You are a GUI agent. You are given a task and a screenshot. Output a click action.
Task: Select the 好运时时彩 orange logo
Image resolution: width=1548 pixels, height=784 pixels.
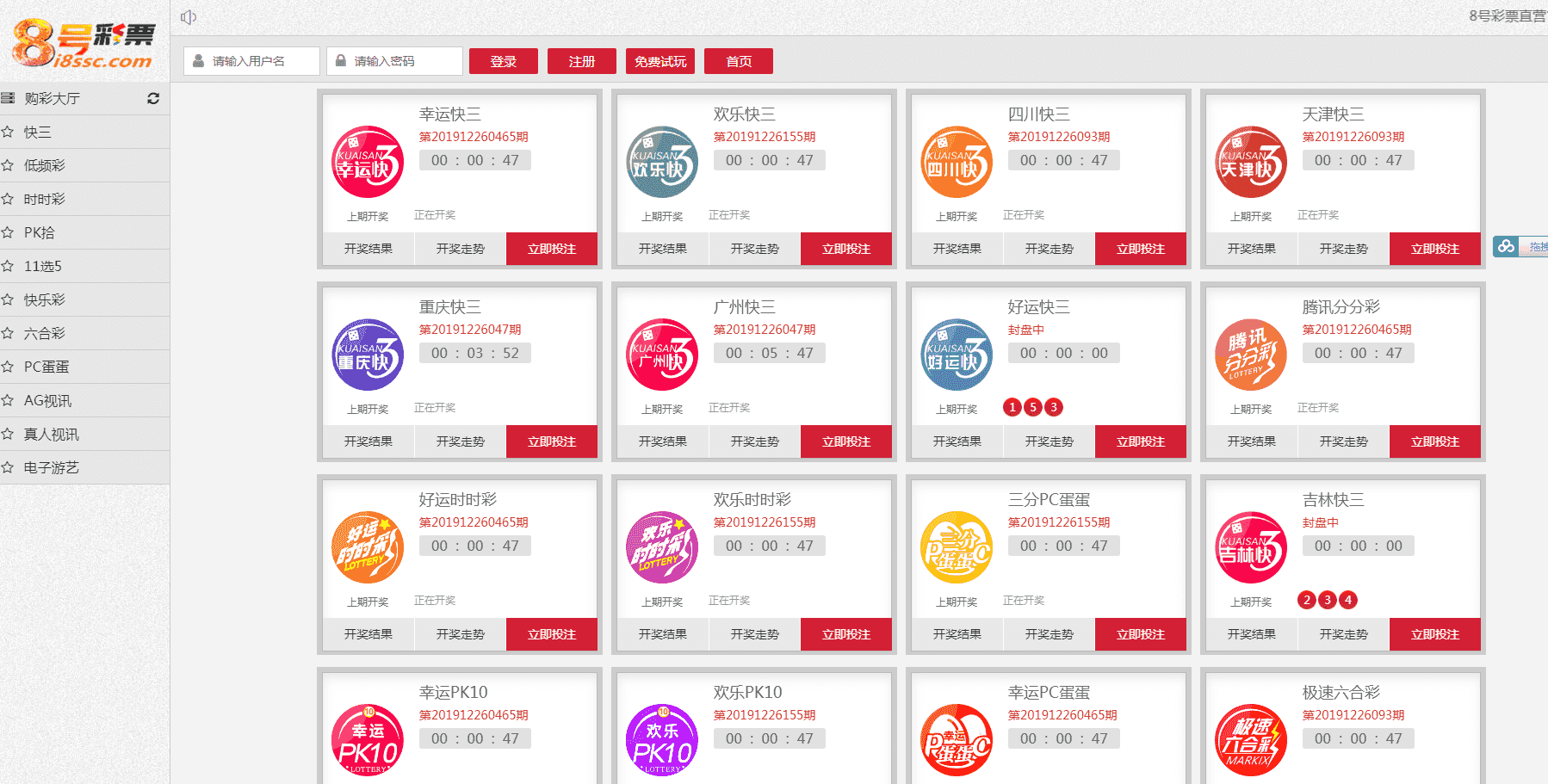click(x=368, y=548)
